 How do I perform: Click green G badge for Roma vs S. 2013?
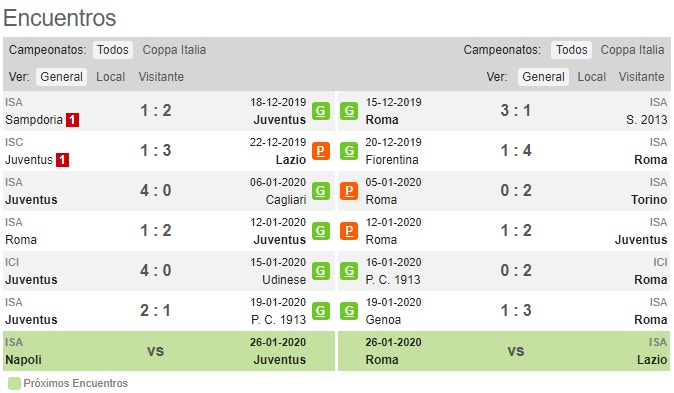(349, 111)
